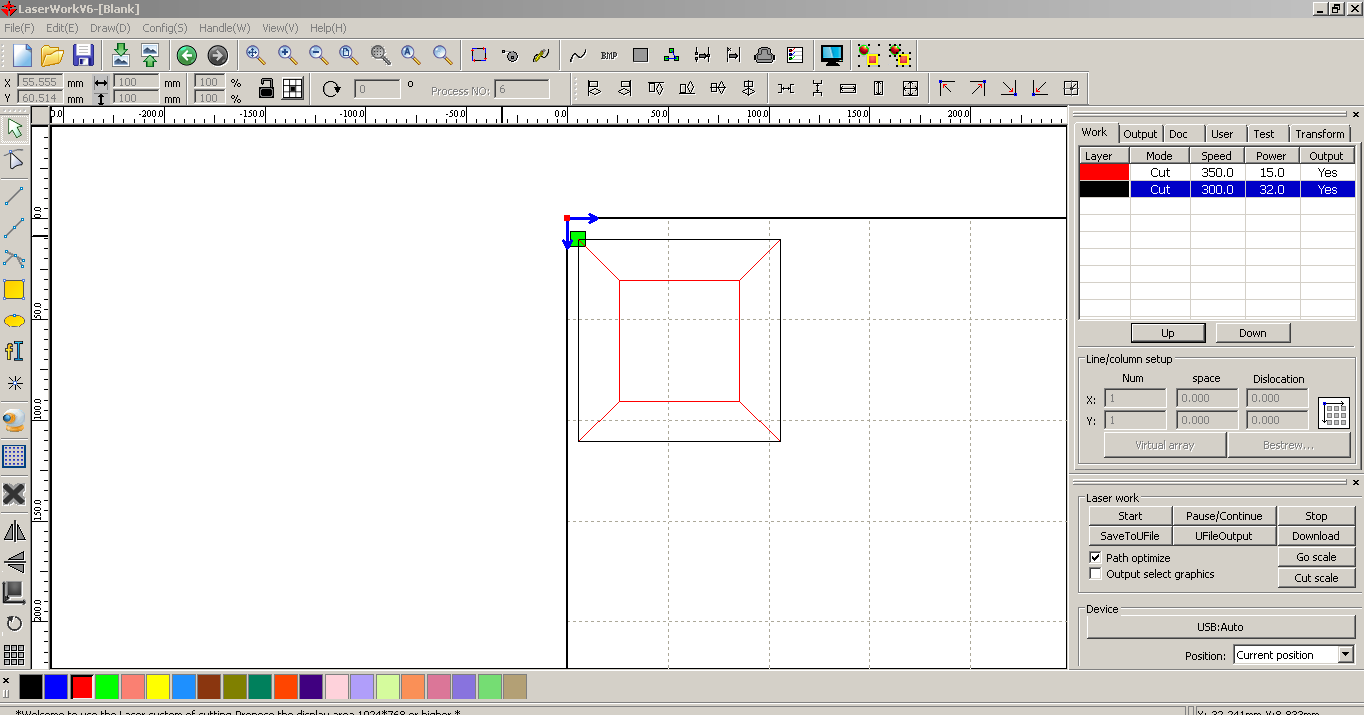This screenshot has height=715, width=1364.
Task: Click the USB:Auto device button
Action: coord(1220,627)
